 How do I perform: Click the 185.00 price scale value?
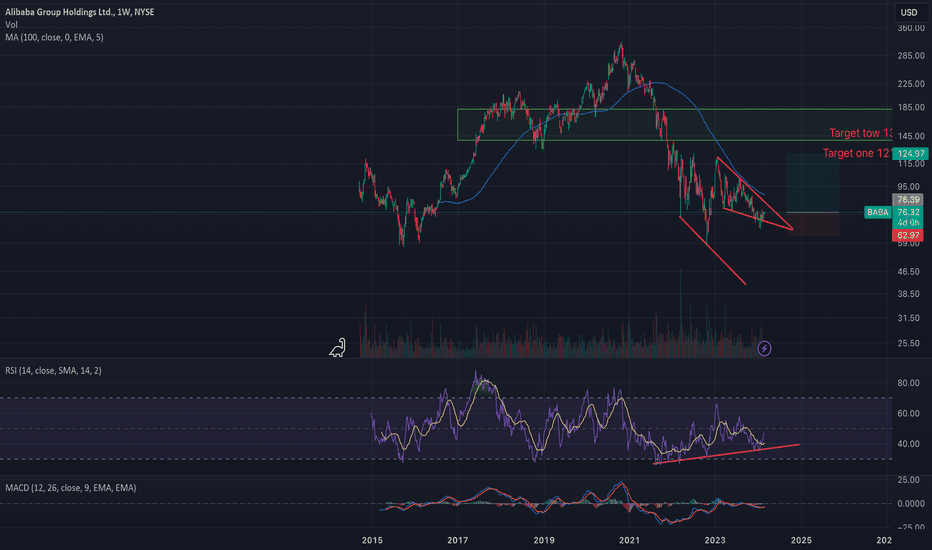point(911,107)
